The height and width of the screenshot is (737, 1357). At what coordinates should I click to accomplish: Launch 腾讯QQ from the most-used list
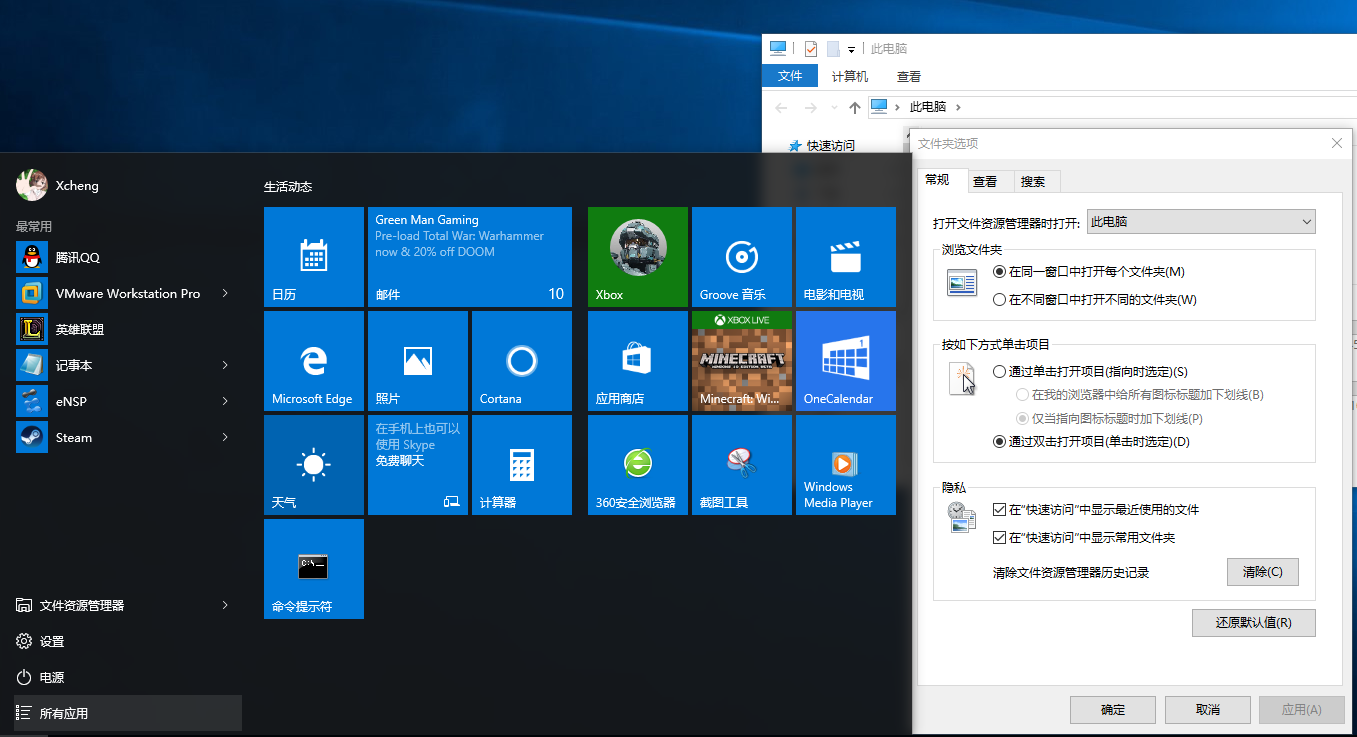click(128, 257)
